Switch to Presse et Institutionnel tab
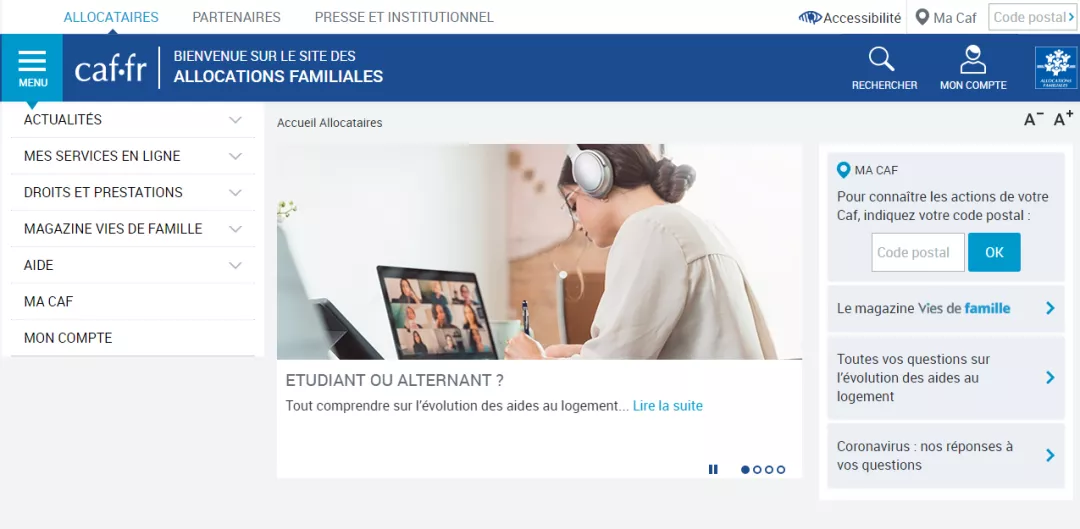The image size is (1080, 529). 404,17
